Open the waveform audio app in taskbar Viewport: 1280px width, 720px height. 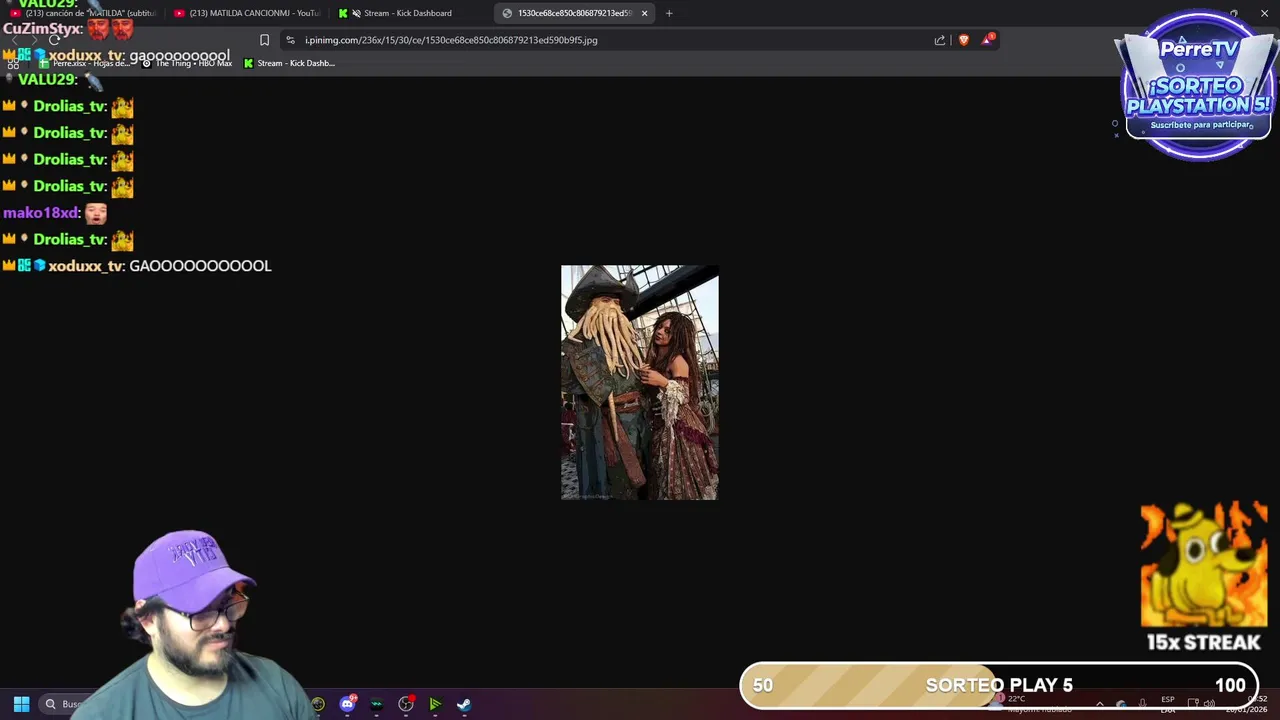[x=376, y=704]
